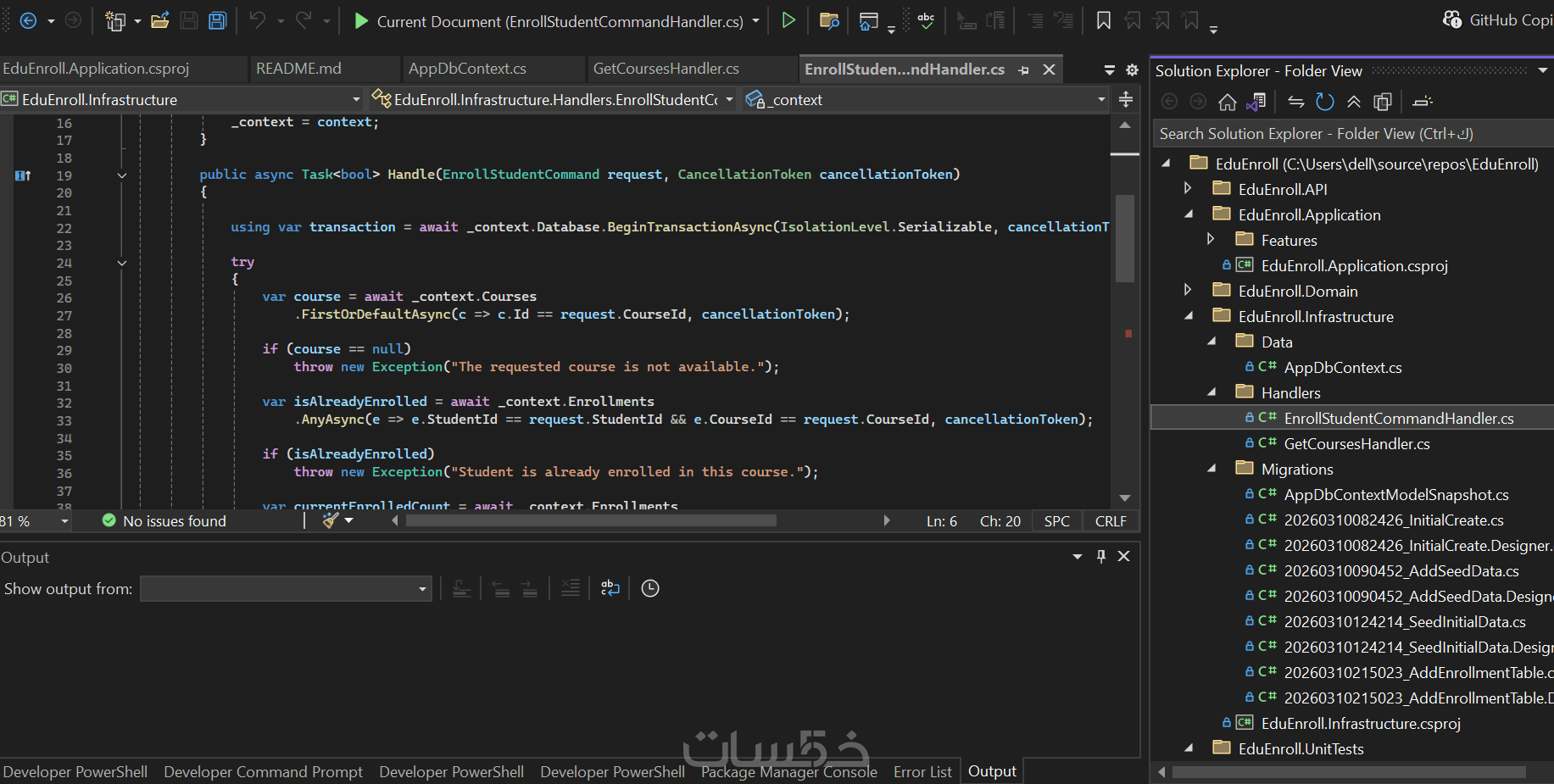The width and height of the screenshot is (1554, 784).
Task: Toggle the bookmark icon in the toolbar
Action: tap(1103, 20)
